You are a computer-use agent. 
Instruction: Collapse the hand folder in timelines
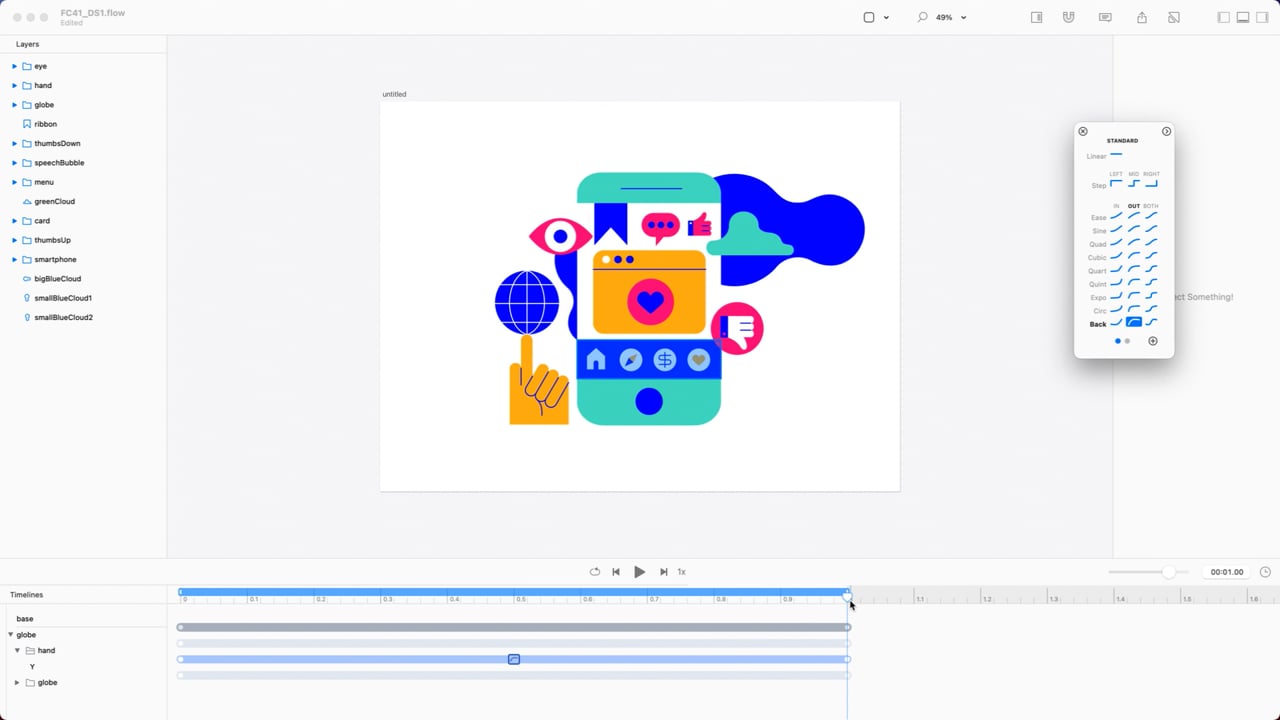pos(17,650)
